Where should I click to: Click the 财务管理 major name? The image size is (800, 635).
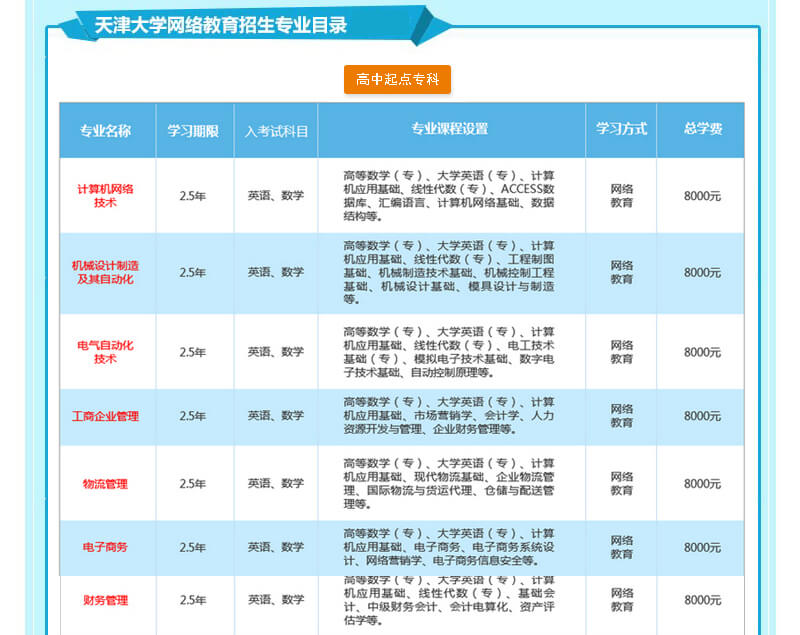click(x=106, y=600)
